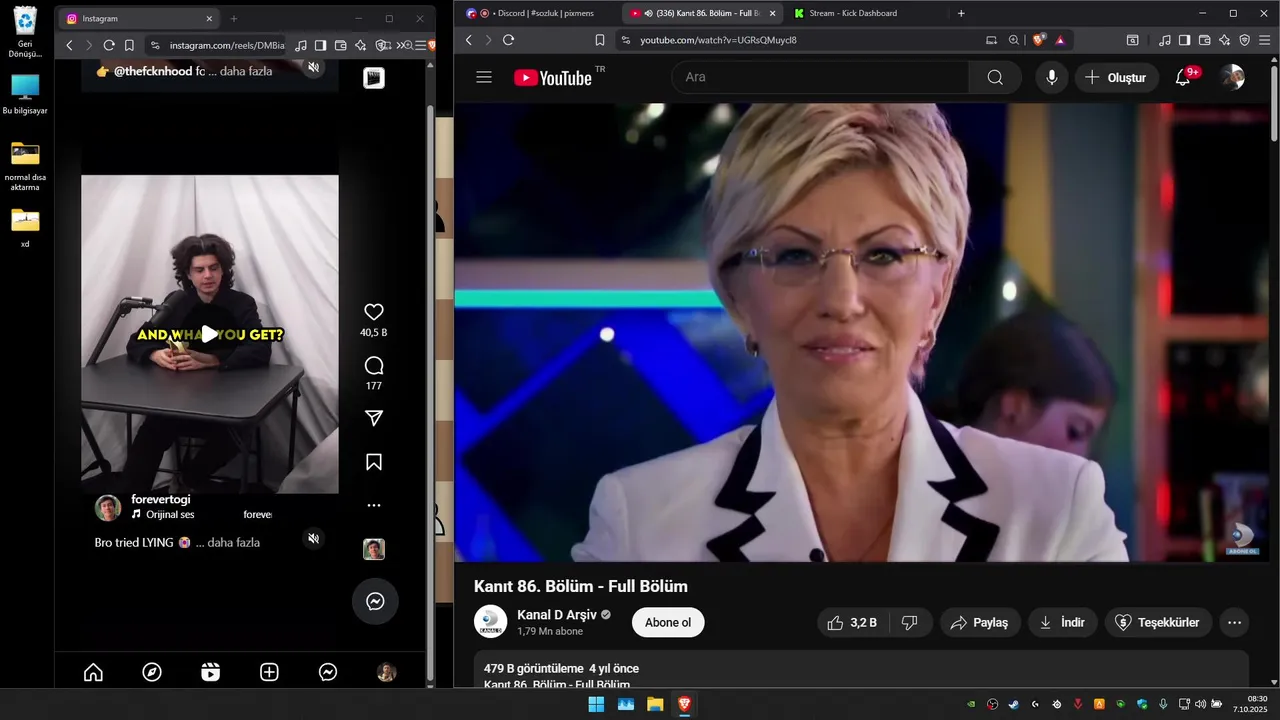The width and height of the screenshot is (1280, 720).
Task: Open Brave Rewards triangle icon
Action: point(1059,40)
